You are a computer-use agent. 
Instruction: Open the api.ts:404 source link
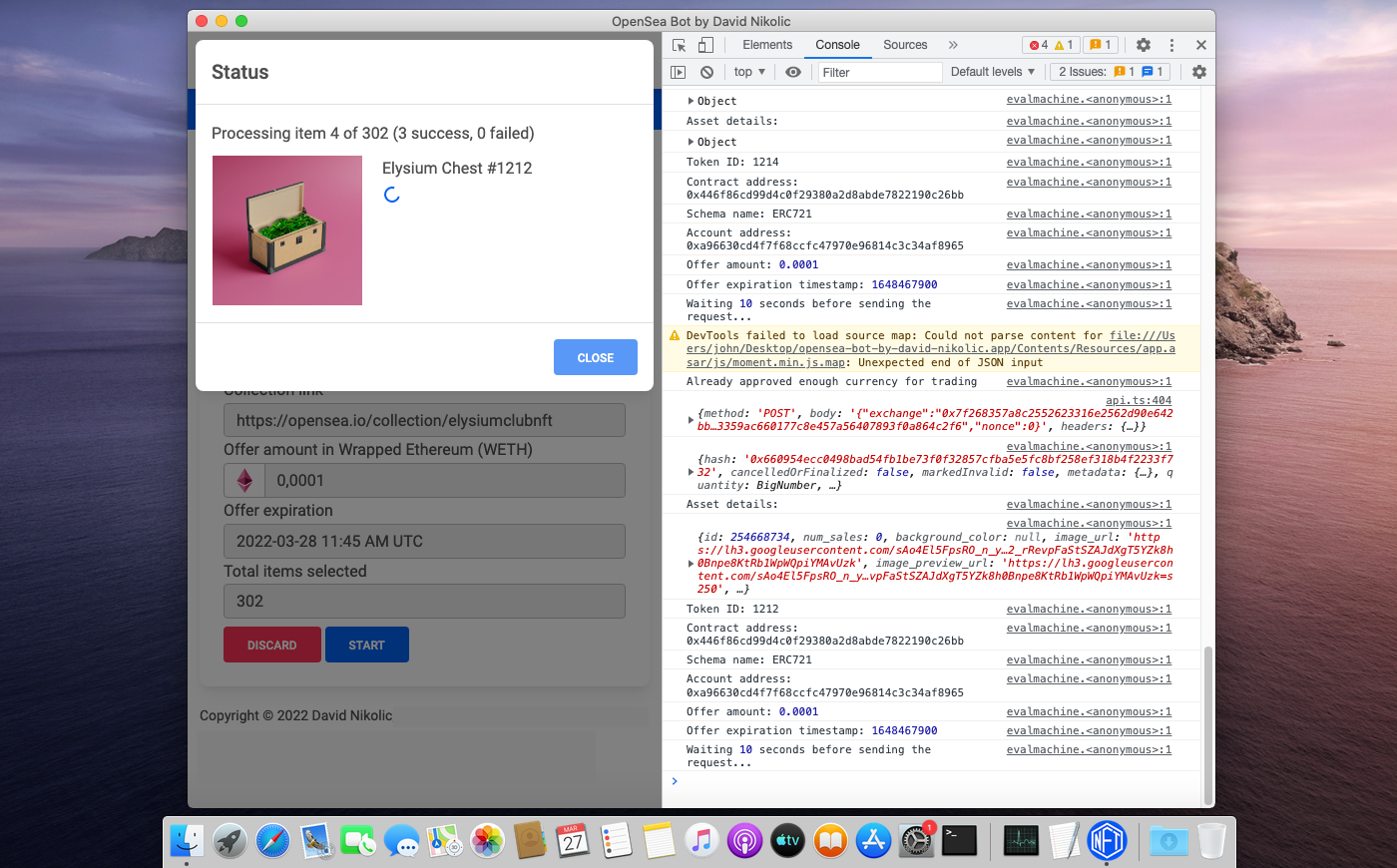point(1139,400)
